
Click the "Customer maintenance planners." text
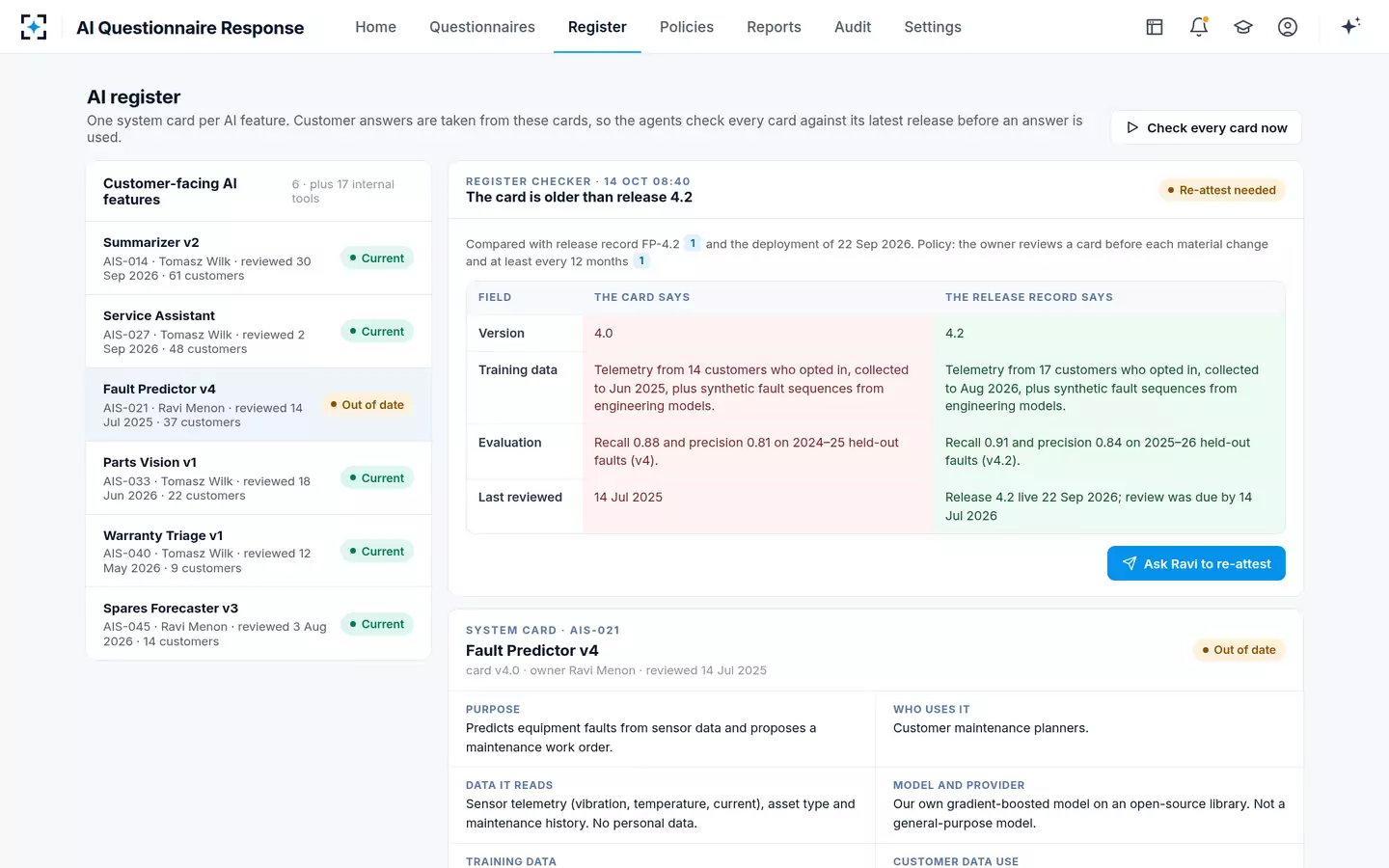point(991,728)
